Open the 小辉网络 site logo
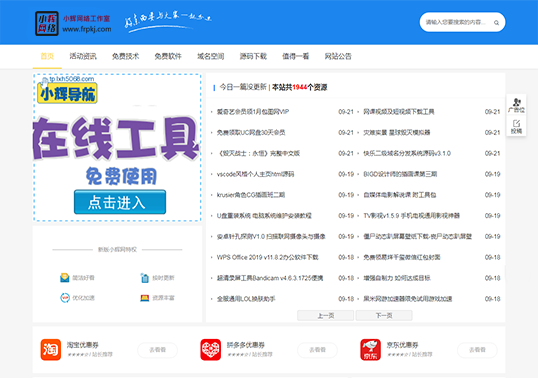Viewport: 538px width, 378px height. [47, 23]
